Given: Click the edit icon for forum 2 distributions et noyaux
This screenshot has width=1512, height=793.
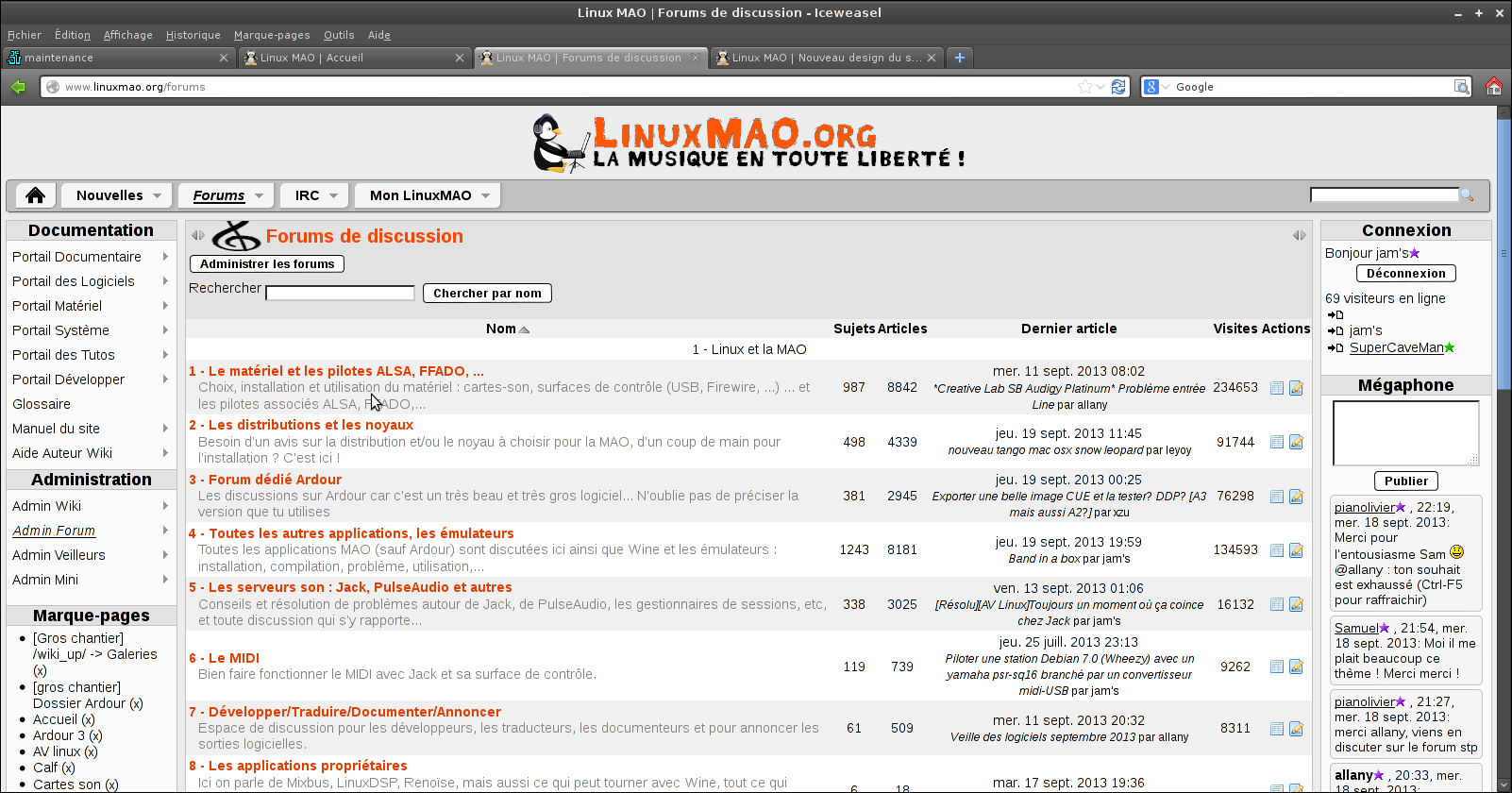Looking at the screenshot, I should (1296, 442).
